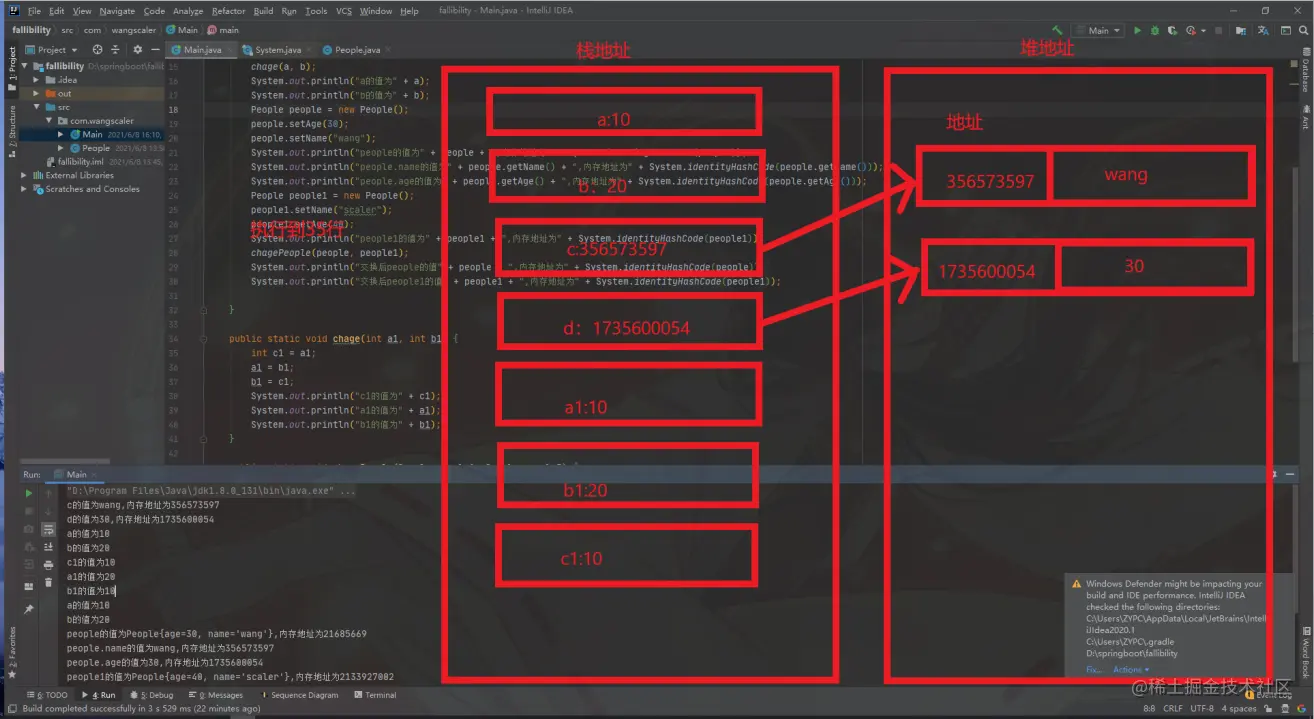Open the Refactor menu
This screenshot has height=719, width=1314.
coord(228,11)
